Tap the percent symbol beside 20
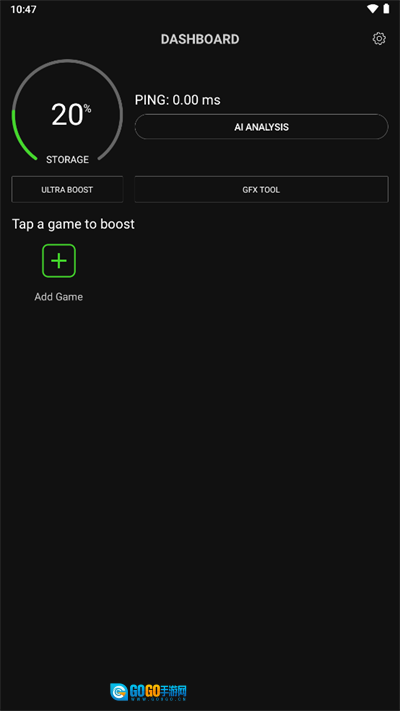400x711 pixels. click(x=87, y=109)
